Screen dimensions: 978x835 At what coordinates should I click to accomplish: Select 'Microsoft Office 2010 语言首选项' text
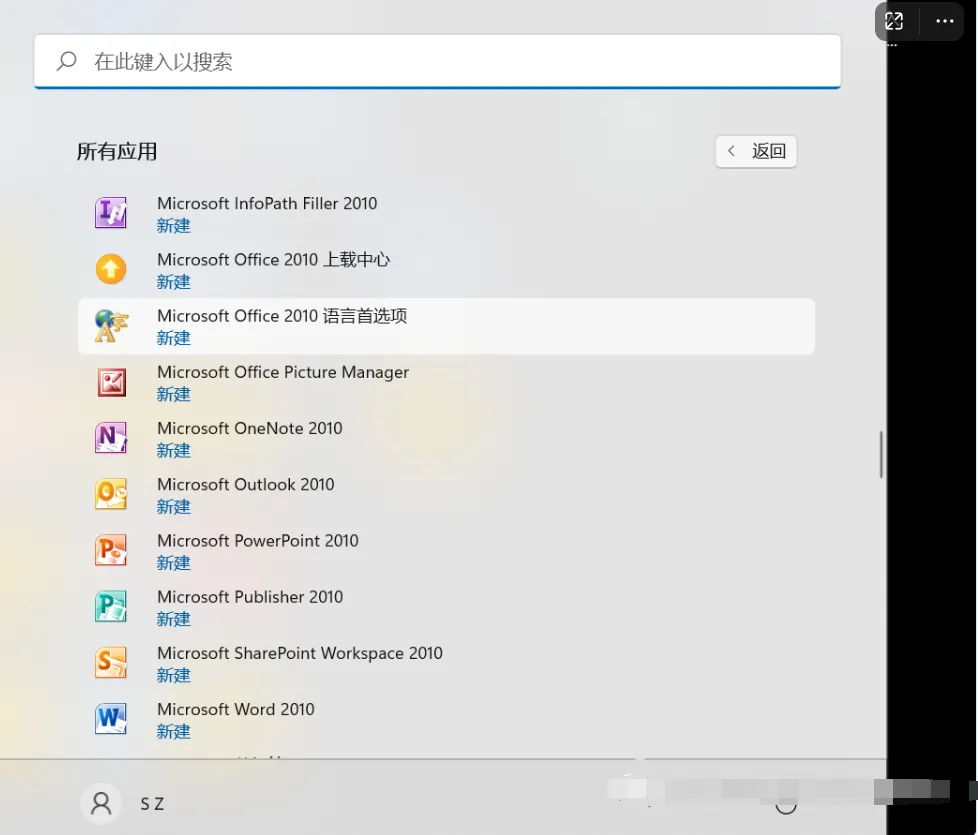point(282,316)
